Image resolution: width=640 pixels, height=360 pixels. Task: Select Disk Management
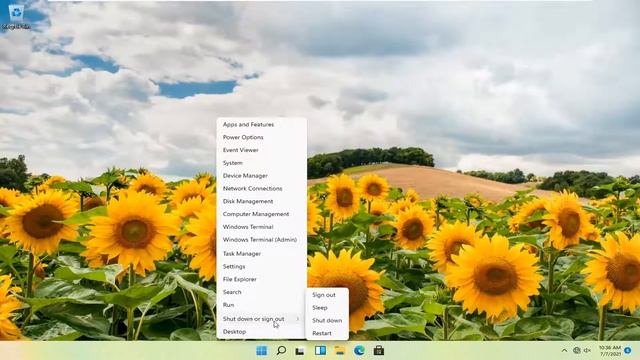pyautogui.click(x=262, y=201)
